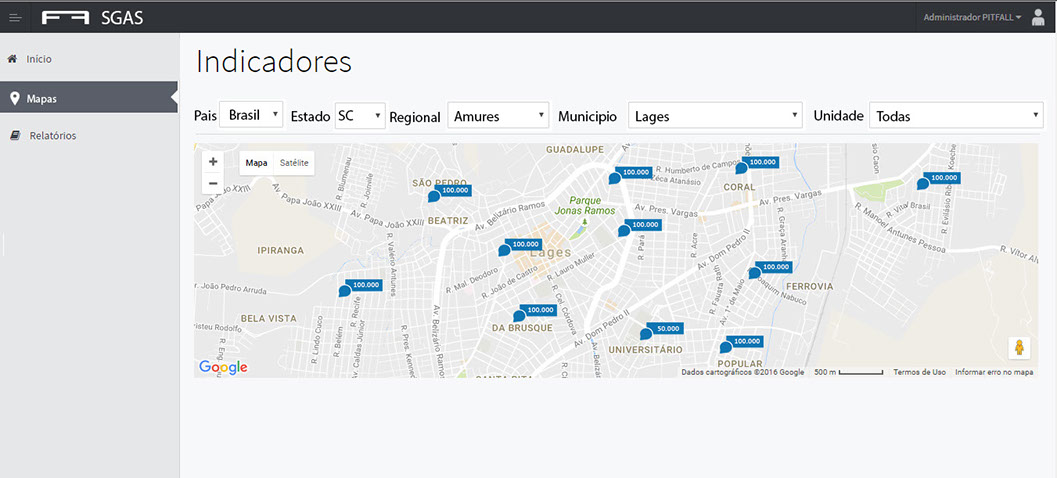The image size is (1057, 478).
Task: Click Informar erro no mapa link
Action: tap(994, 372)
